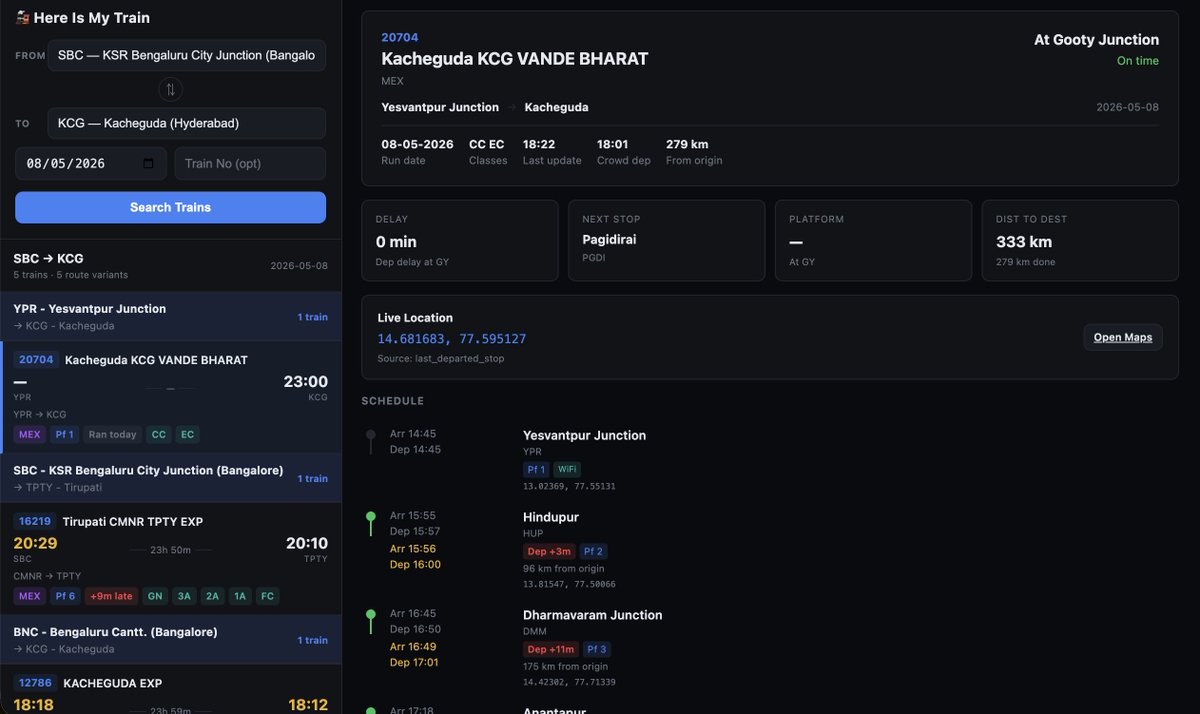Click the 'SBC → KCG' results heading
This screenshot has height=714, width=1200.
coord(48,258)
